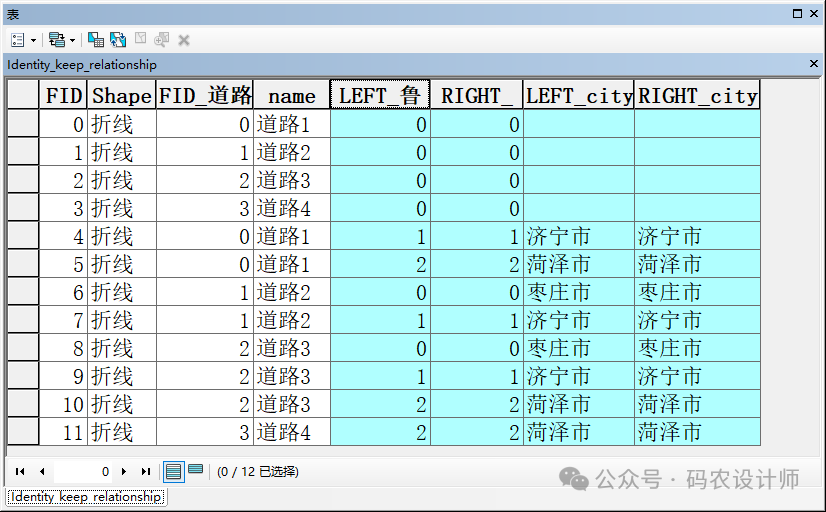The width and height of the screenshot is (826, 512).
Task: Move to the next record
Action: tap(124, 471)
